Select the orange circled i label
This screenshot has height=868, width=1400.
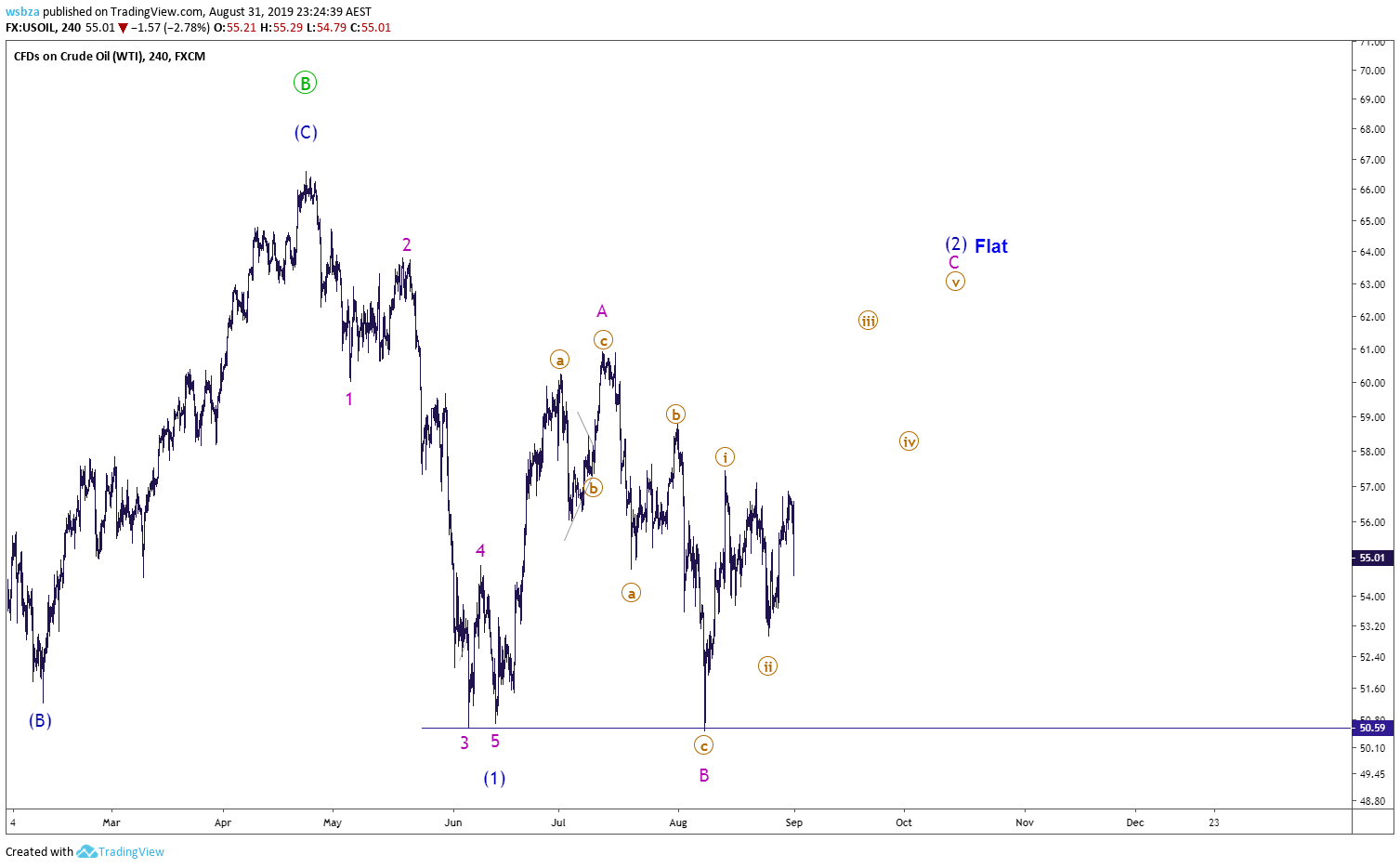tap(725, 456)
